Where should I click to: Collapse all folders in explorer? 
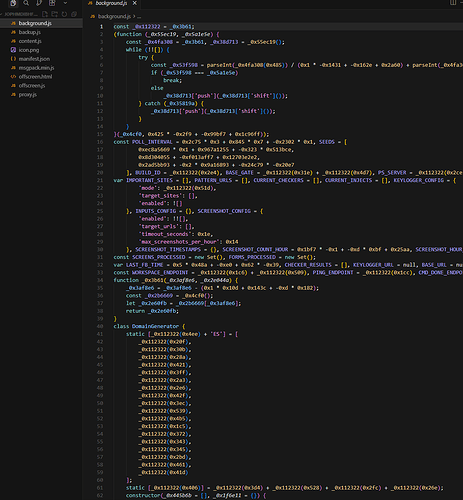74,14
